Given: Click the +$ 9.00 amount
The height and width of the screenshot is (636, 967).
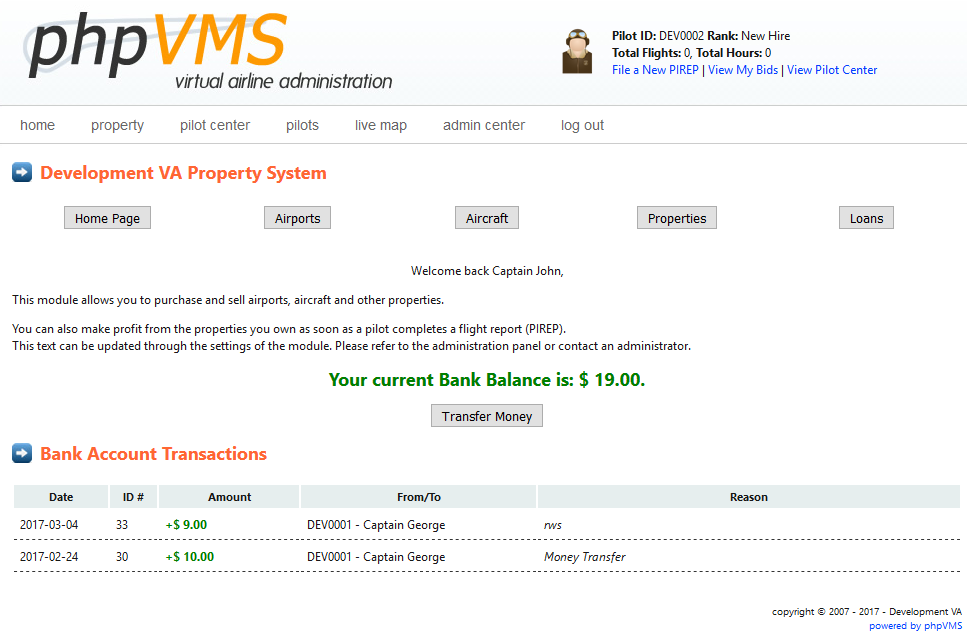Looking at the screenshot, I should click(186, 524).
